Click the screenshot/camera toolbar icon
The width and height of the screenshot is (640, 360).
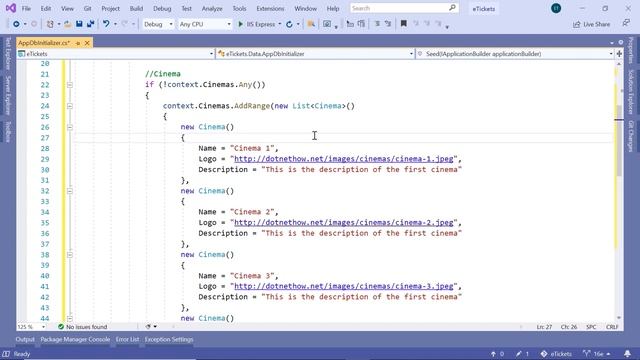327,24
